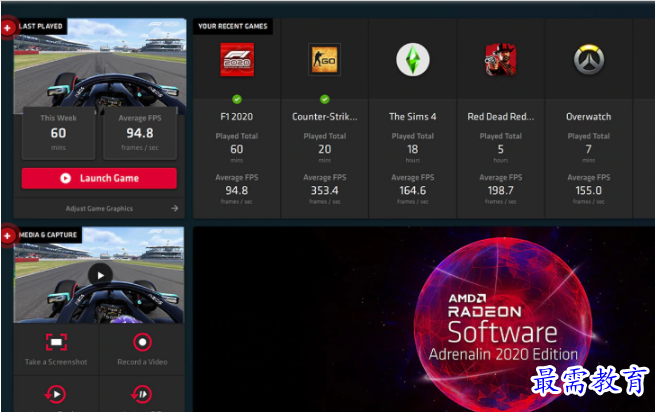Click the This Week 60 mins tile

pyautogui.click(x=58, y=133)
